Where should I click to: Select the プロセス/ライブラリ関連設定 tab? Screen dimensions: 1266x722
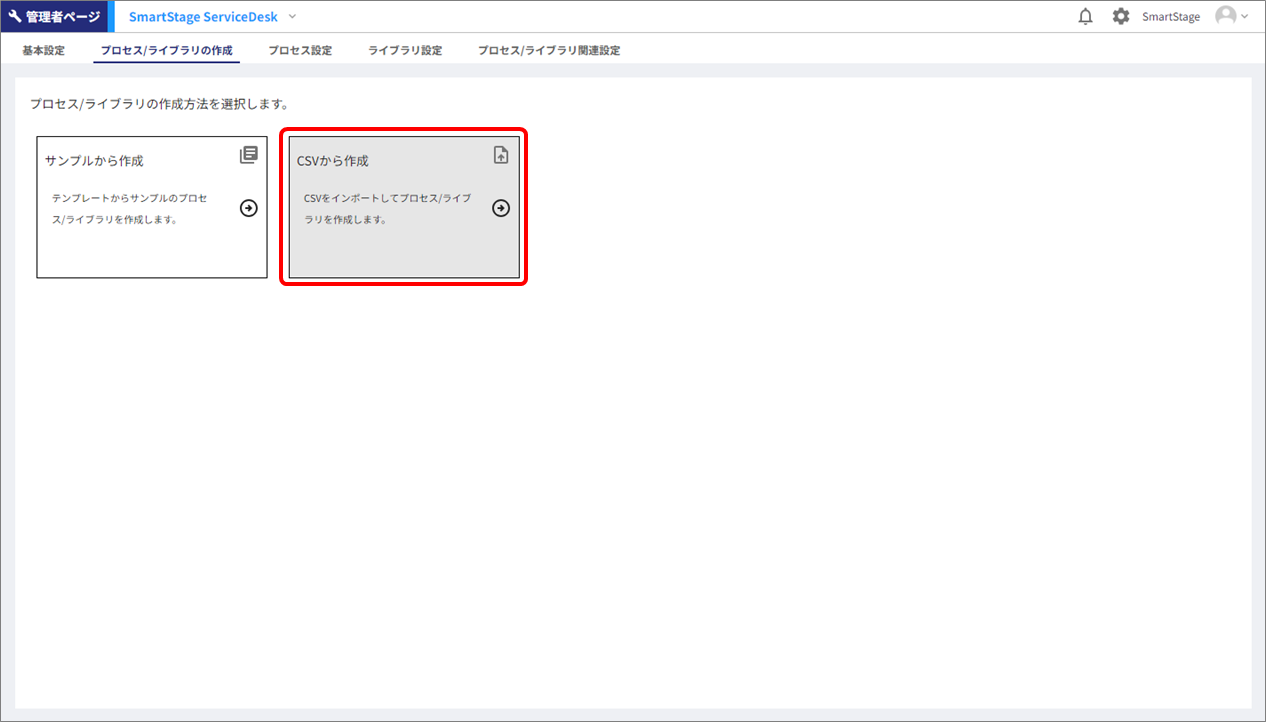(x=549, y=50)
